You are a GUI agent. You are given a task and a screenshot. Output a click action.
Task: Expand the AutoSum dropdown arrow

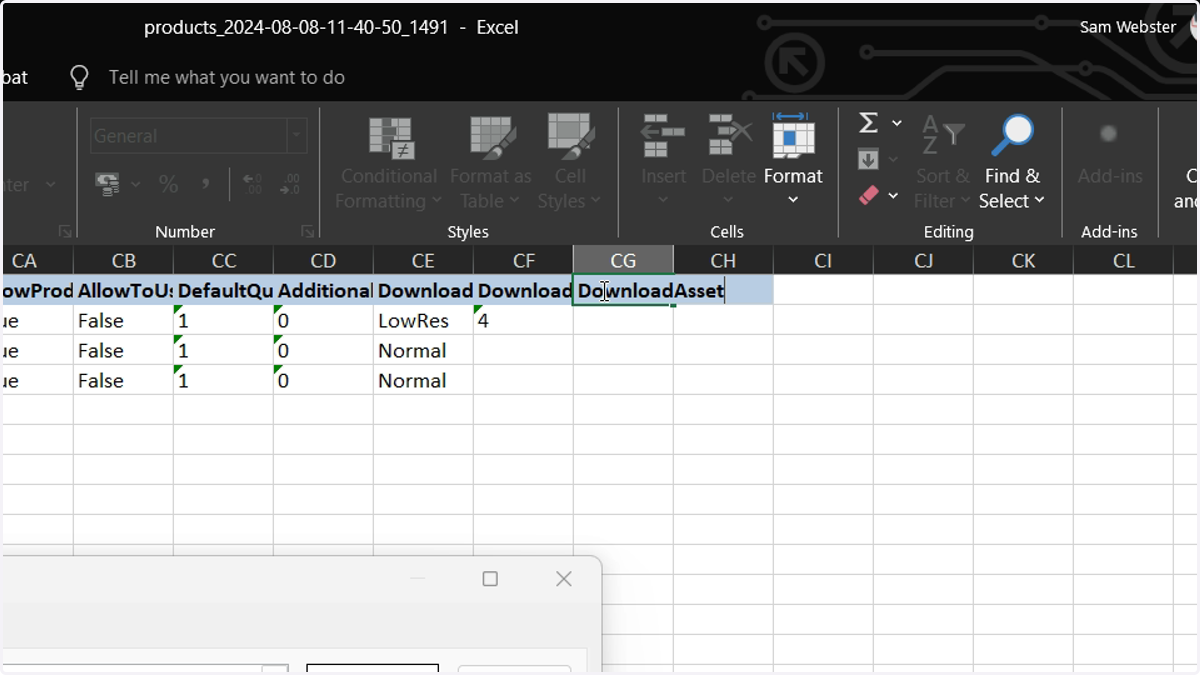(897, 123)
